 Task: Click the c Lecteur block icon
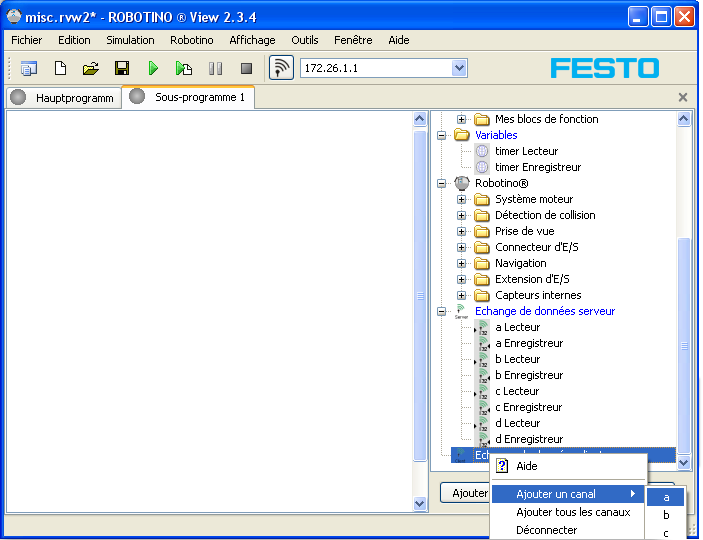(x=482, y=392)
